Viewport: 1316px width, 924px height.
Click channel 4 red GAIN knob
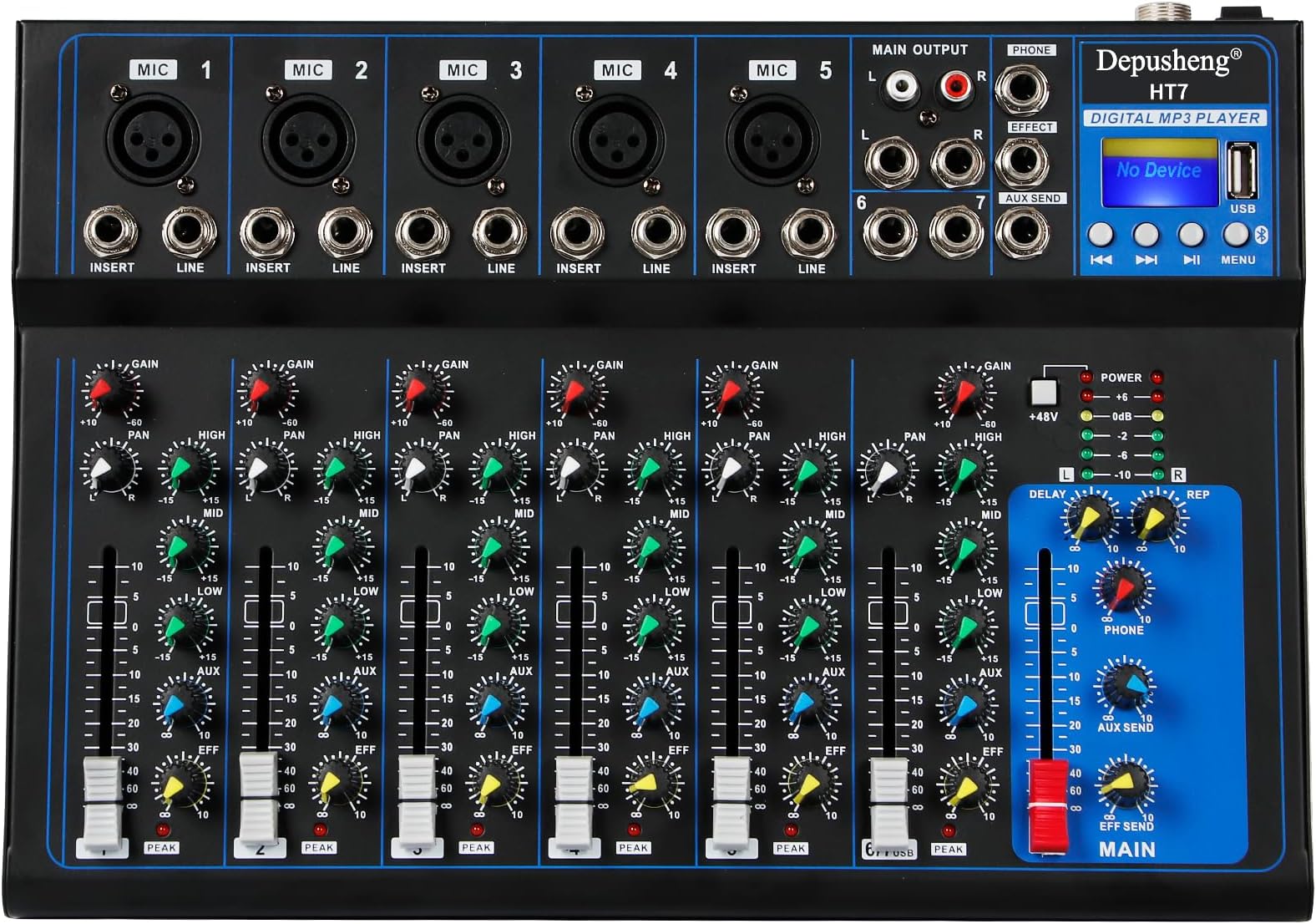(578, 389)
